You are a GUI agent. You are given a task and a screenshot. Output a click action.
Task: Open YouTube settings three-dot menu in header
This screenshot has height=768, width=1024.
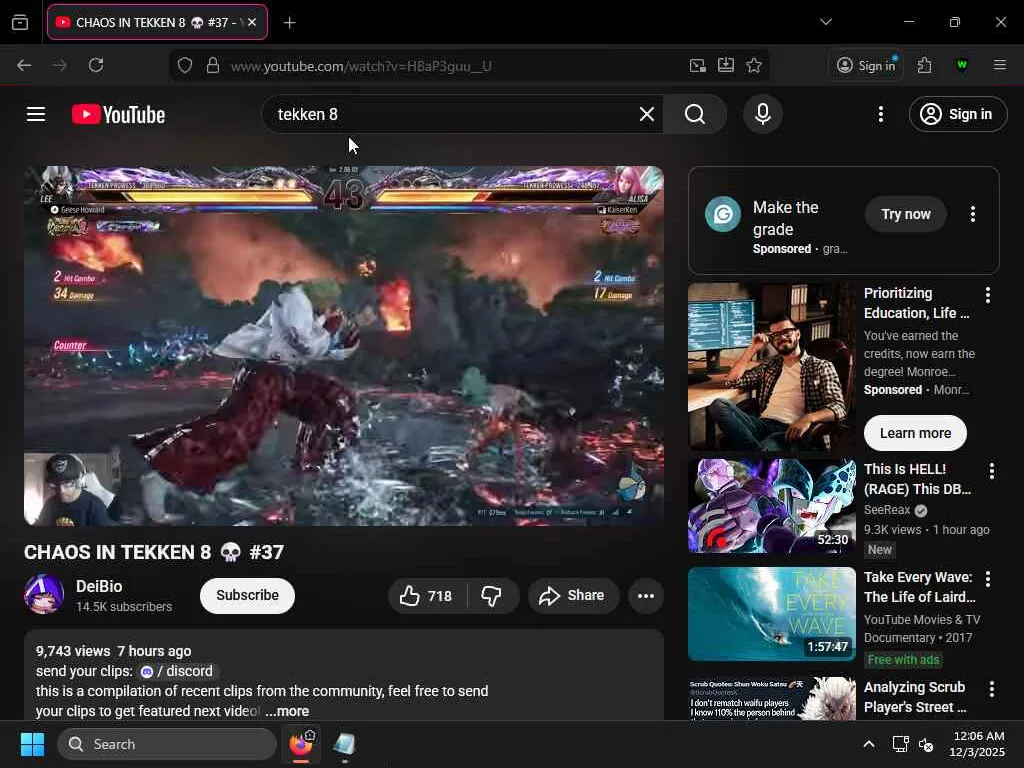pyautogui.click(x=880, y=114)
